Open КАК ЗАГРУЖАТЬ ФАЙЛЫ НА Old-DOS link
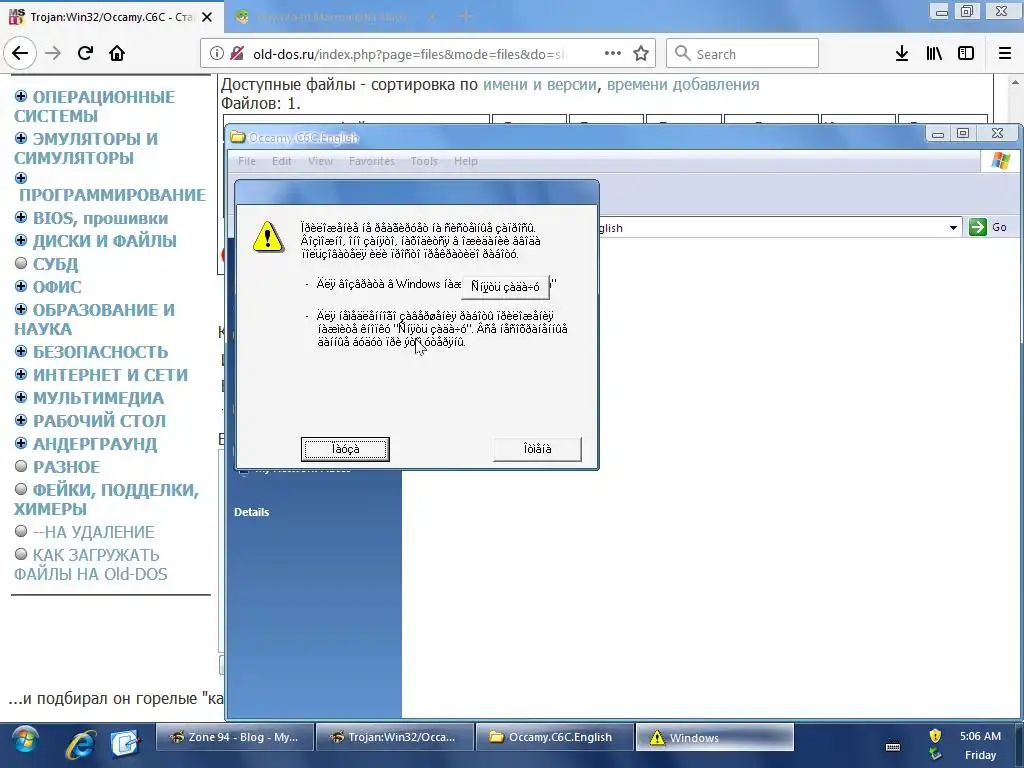The image size is (1024, 768). [x=91, y=564]
